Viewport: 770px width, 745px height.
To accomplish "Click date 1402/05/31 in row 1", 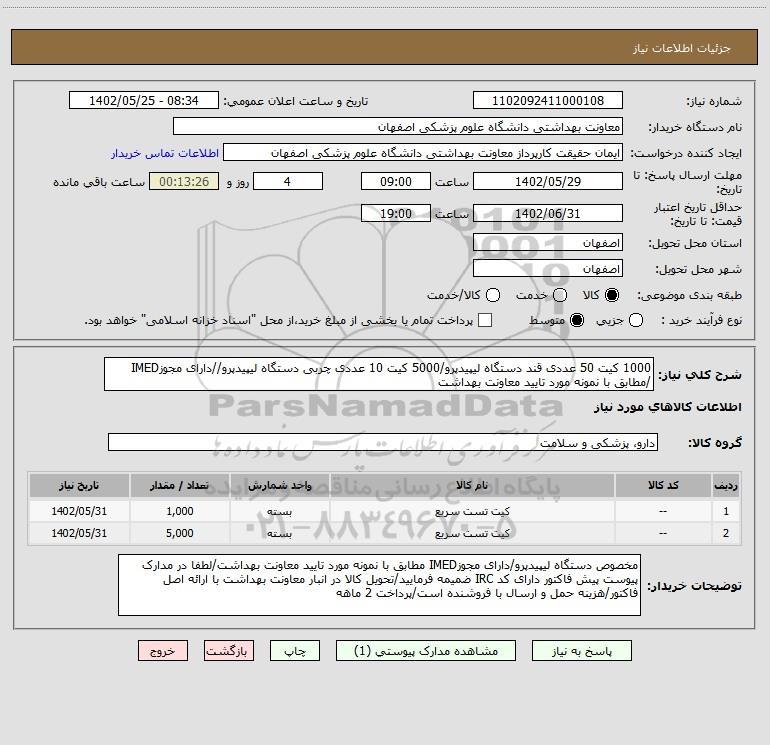I will point(79,511).
